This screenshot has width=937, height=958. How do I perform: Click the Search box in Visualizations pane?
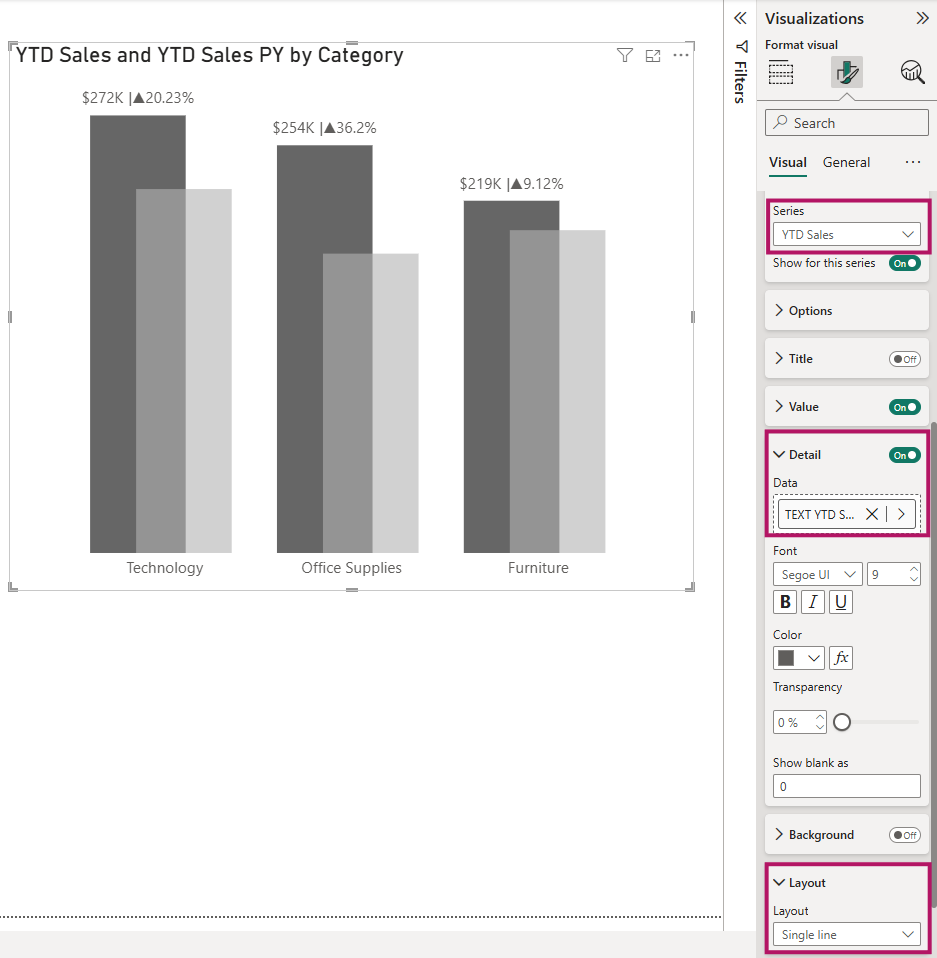coord(847,123)
